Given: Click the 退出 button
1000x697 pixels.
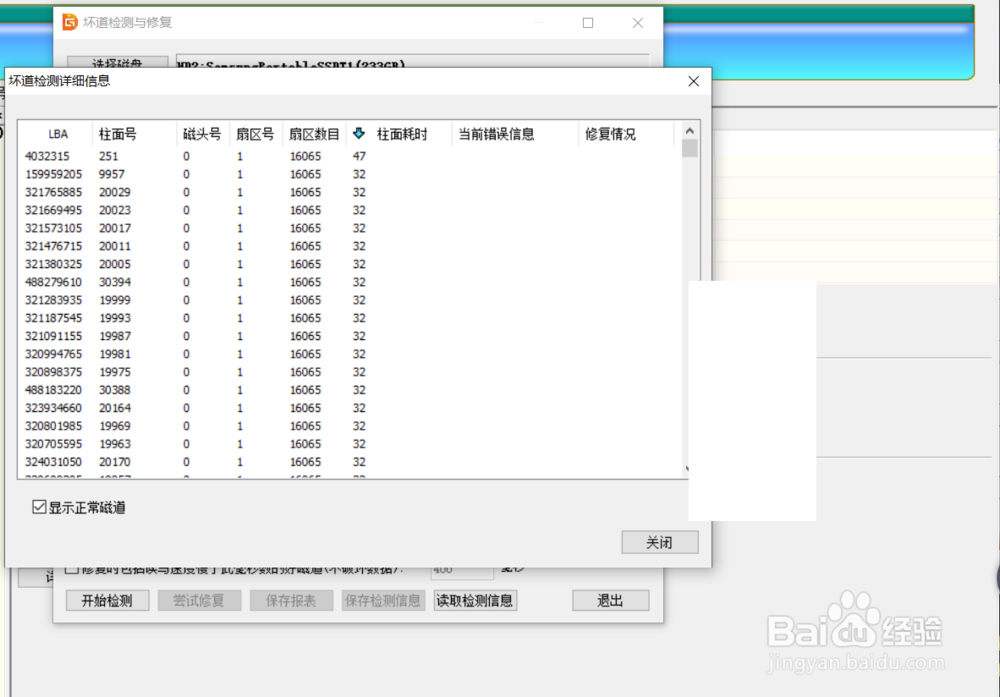Looking at the screenshot, I should click(x=610, y=600).
